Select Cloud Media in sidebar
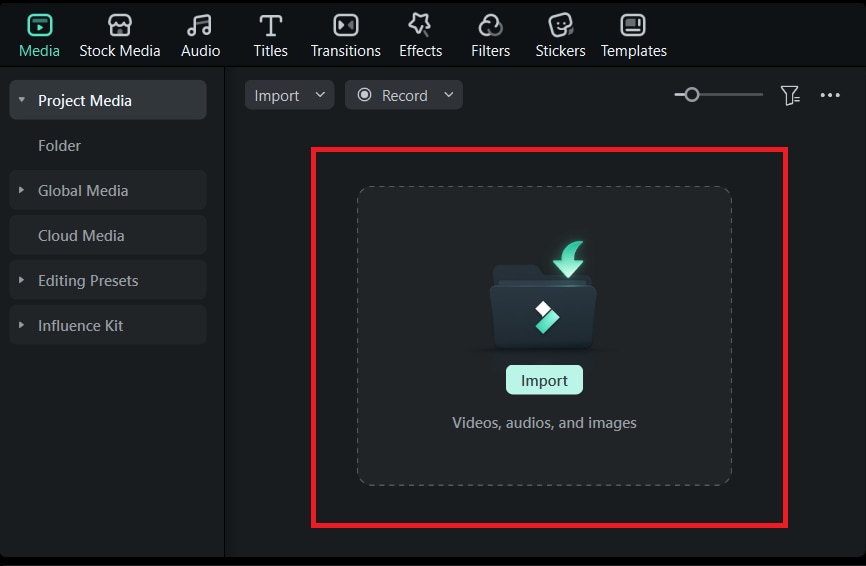The height and width of the screenshot is (566, 866). point(81,236)
